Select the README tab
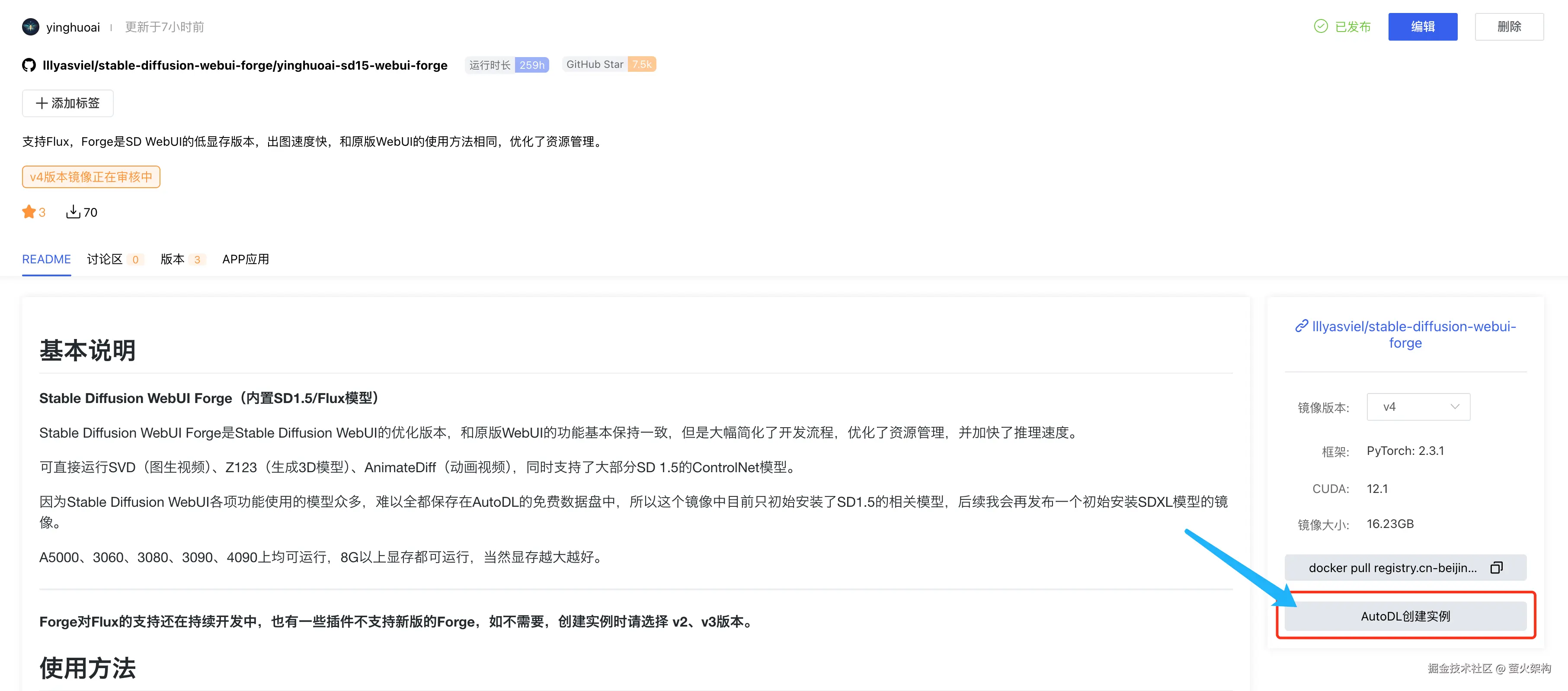This screenshot has width=1568, height=691. (46, 259)
